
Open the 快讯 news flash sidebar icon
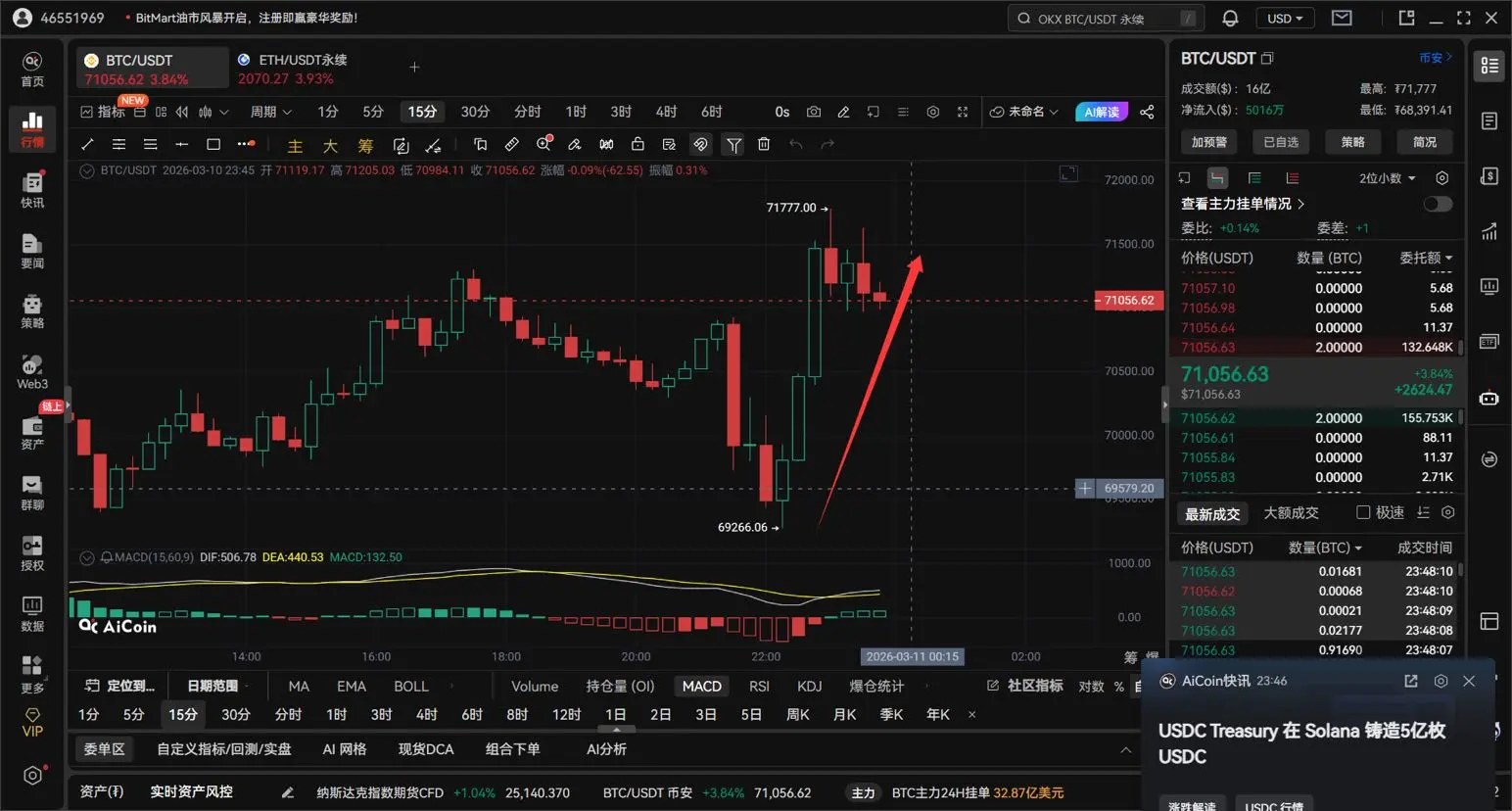[32, 190]
